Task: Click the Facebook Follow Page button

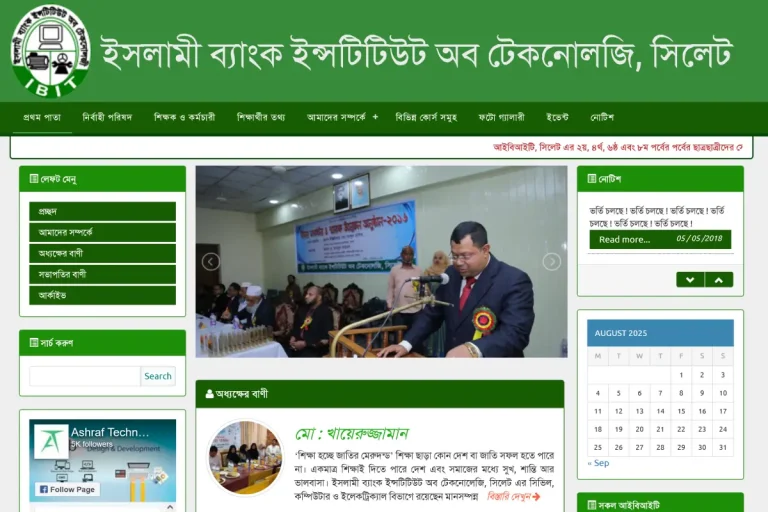Action: point(68,489)
